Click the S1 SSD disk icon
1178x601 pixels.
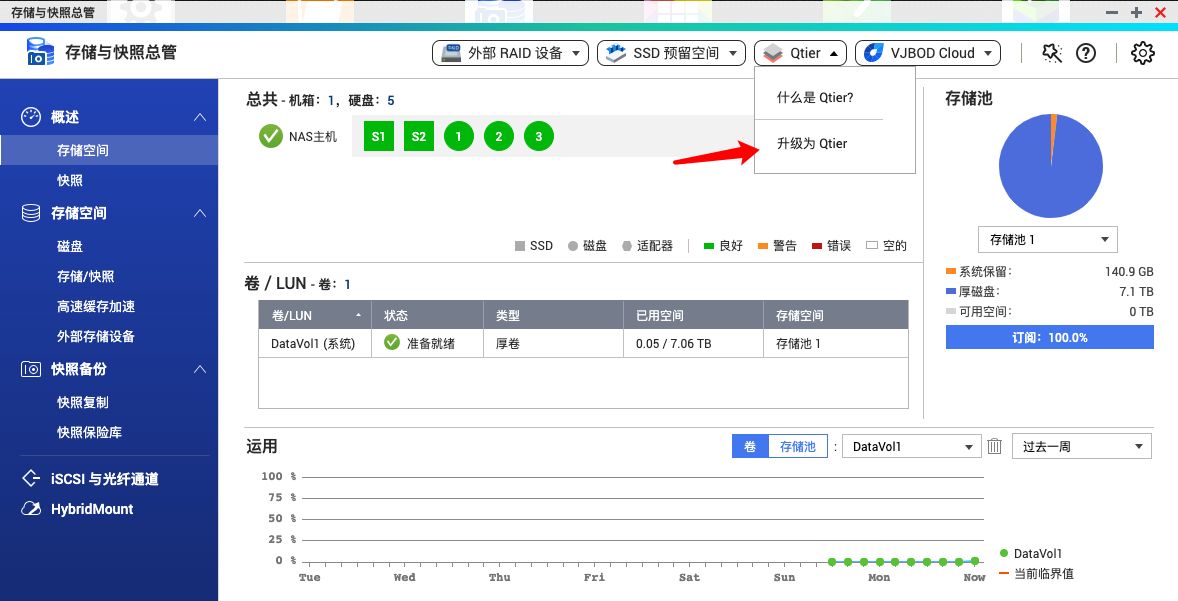(378, 136)
